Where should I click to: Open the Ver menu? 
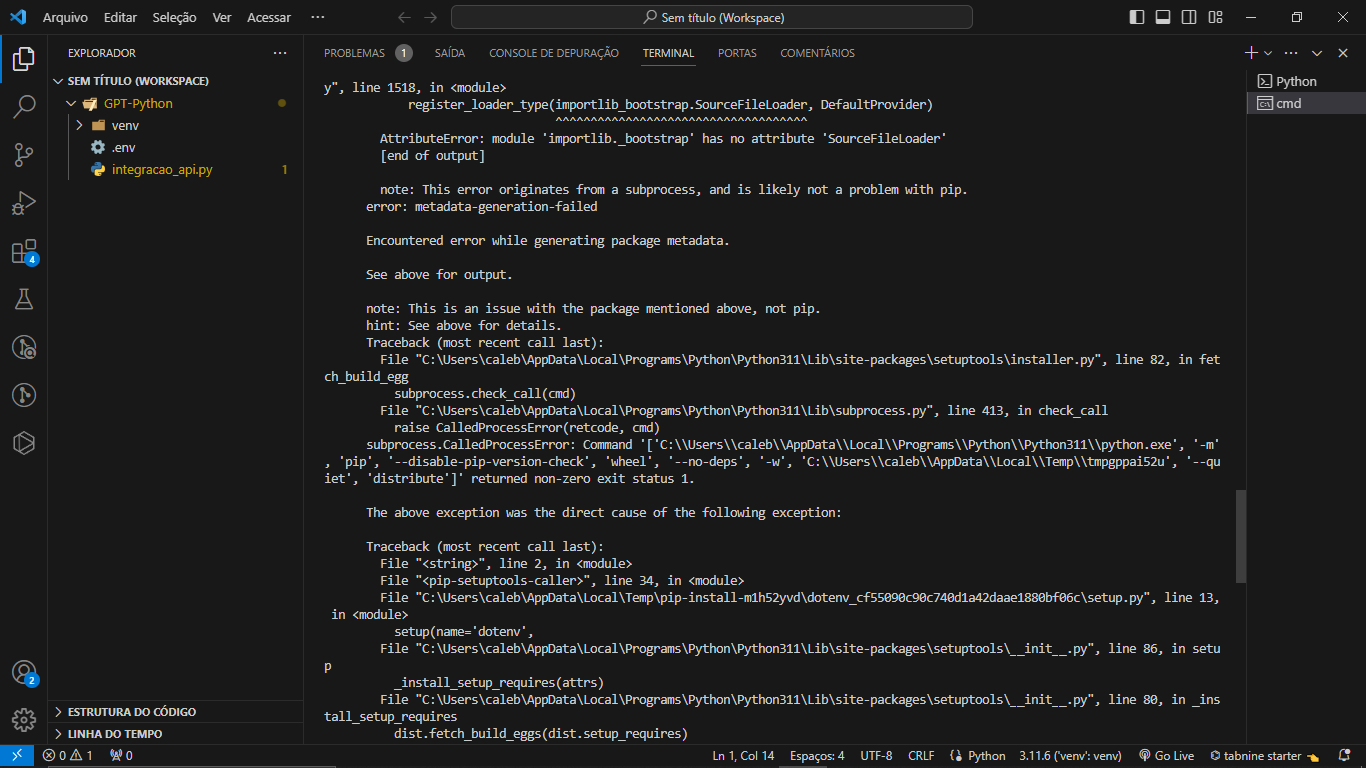pyautogui.click(x=222, y=17)
